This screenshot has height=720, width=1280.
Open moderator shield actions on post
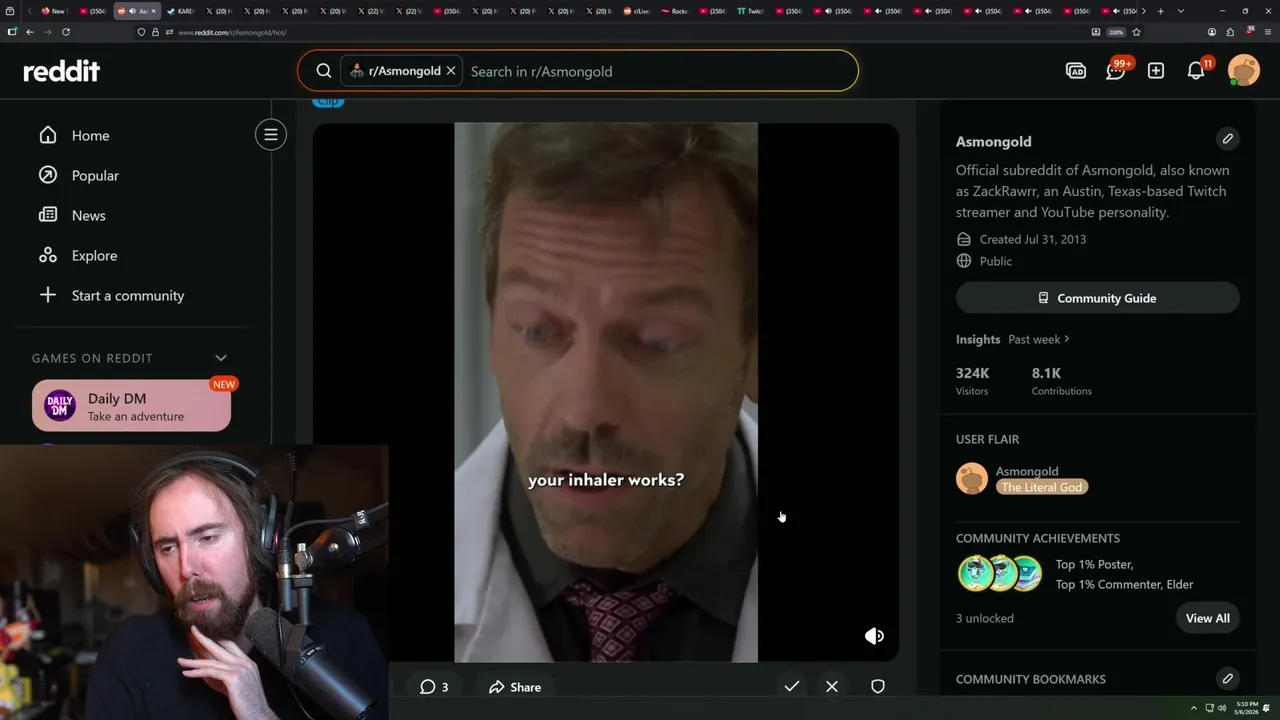(x=878, y=686)
